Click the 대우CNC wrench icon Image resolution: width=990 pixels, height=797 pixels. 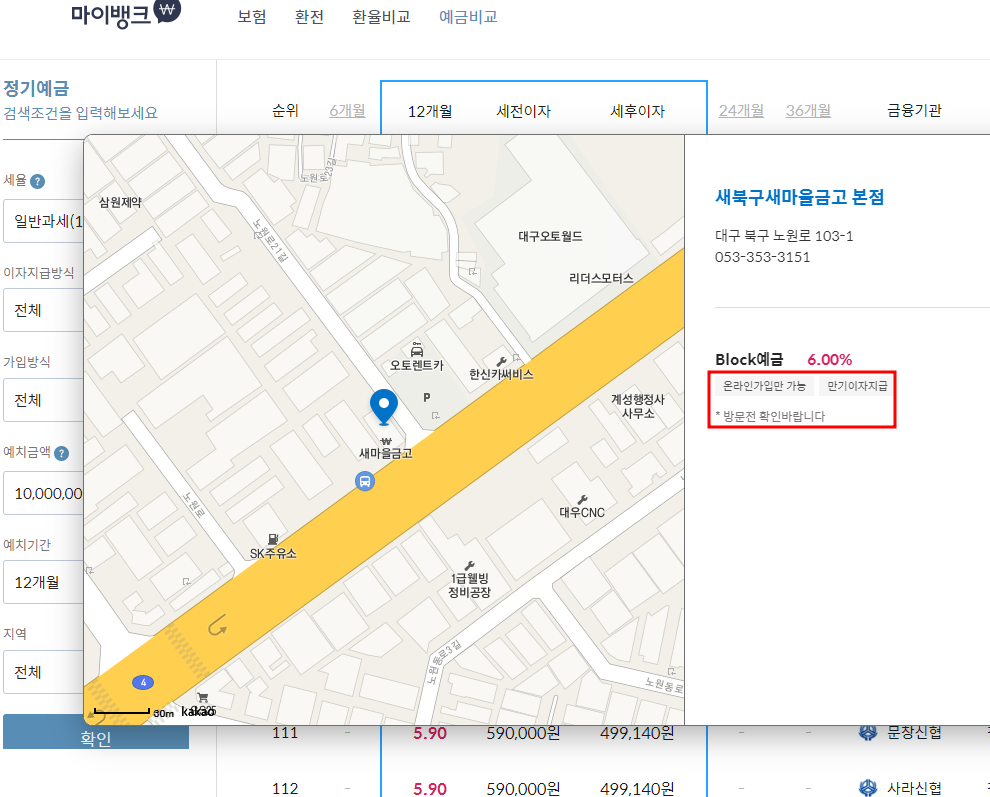coord(582,500)
